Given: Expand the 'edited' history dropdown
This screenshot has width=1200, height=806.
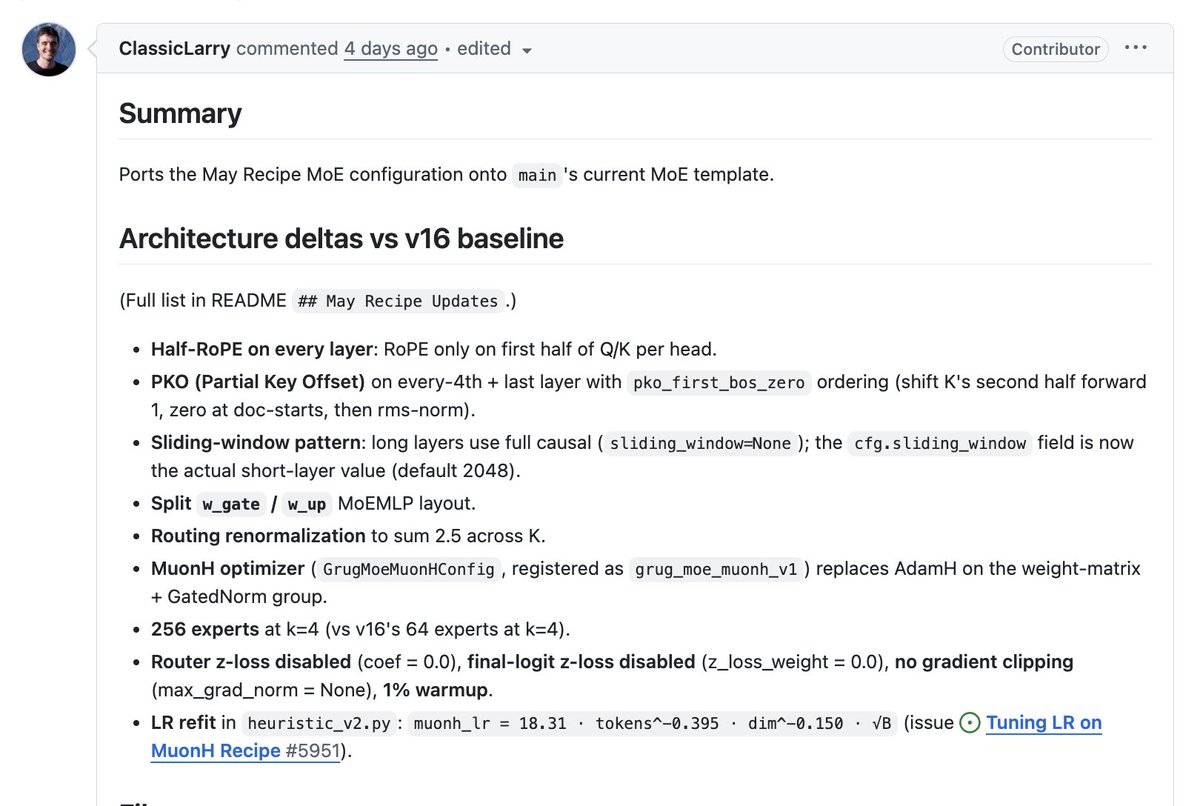Looking at the screenshot, I should pyautogui.click(x=495, y=48).
